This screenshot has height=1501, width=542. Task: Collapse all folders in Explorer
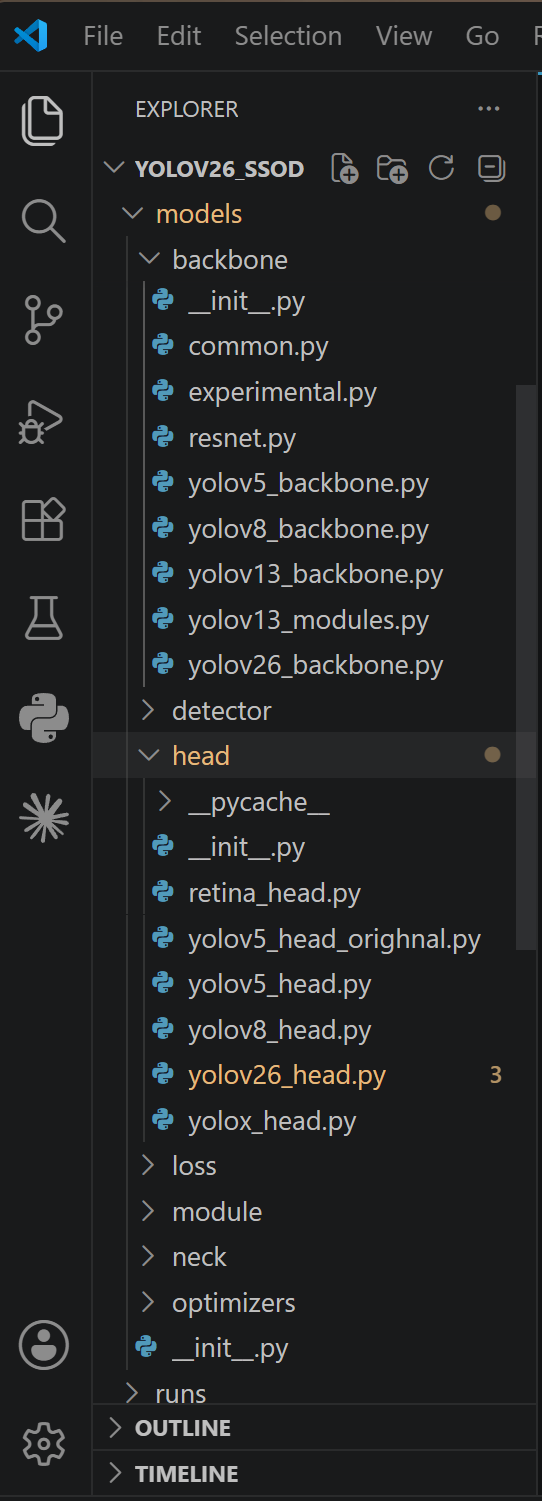491,168
